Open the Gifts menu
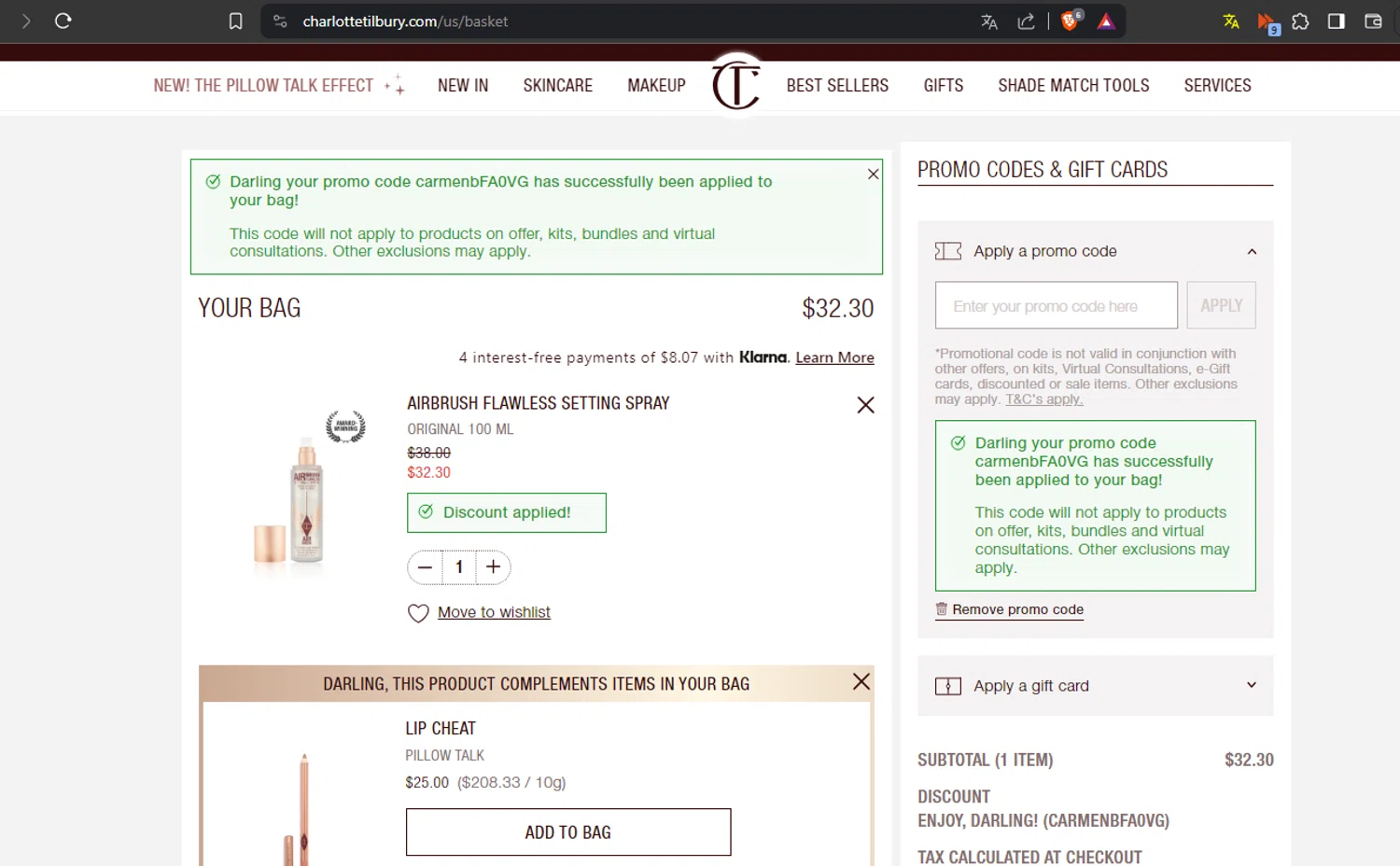 pyautogui.click(x=944, y=85)
